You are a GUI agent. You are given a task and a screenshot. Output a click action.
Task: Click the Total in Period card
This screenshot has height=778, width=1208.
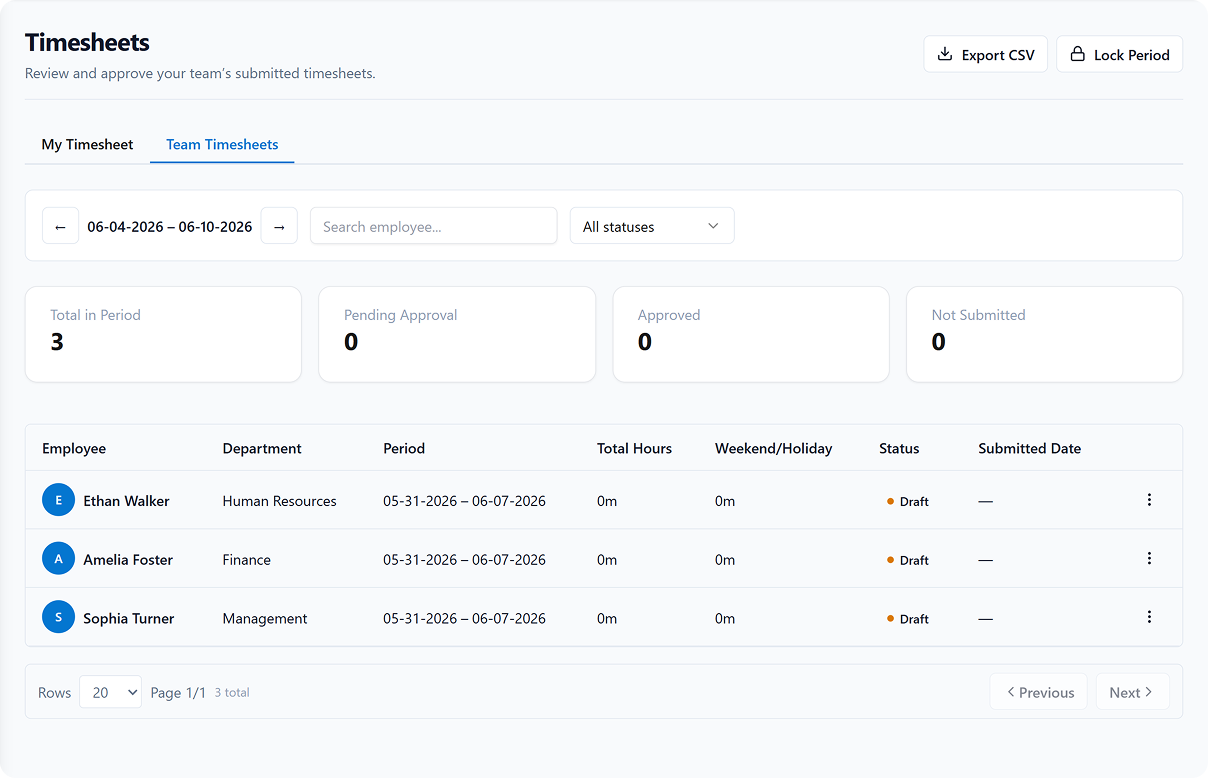163,334
